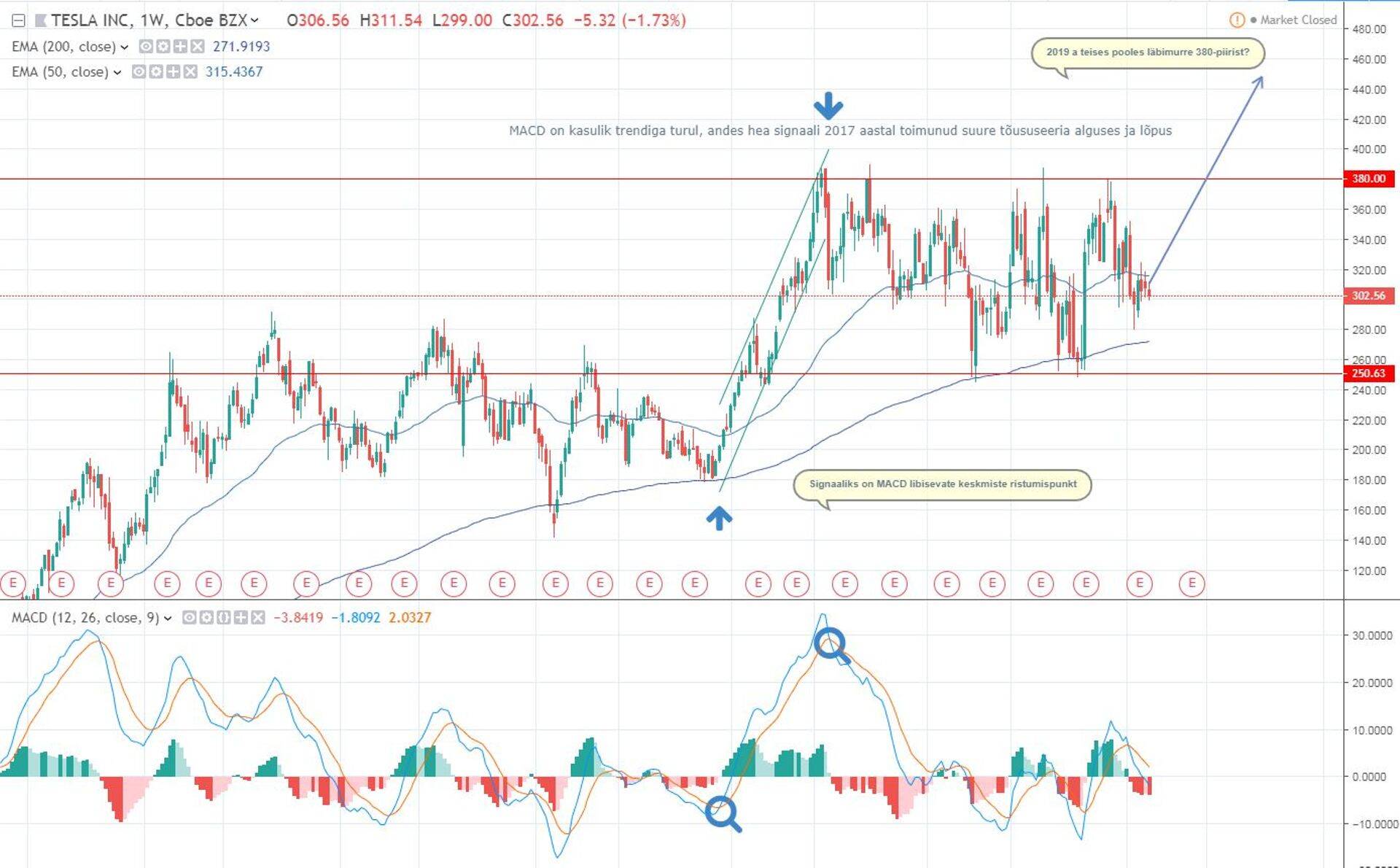Click the Market Closed warning icon
This screenshot has width=1400, height=868.
pyautogui.click(x=1237, y=20)
